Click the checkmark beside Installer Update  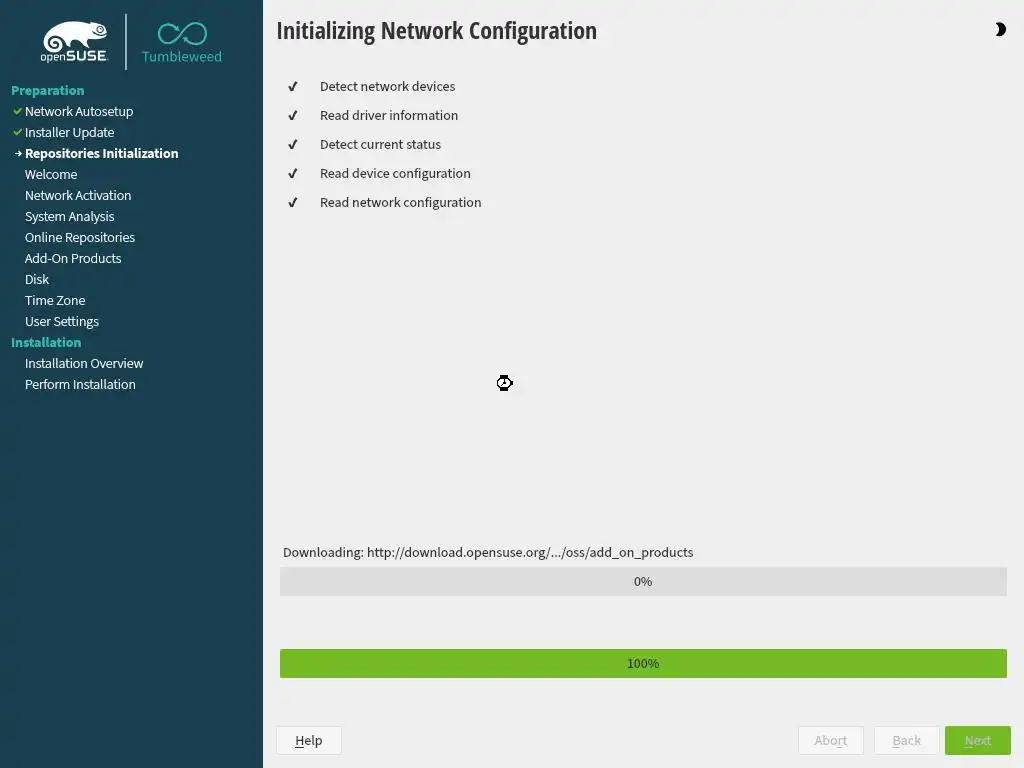pyautogui.click(x=17, y=132)
